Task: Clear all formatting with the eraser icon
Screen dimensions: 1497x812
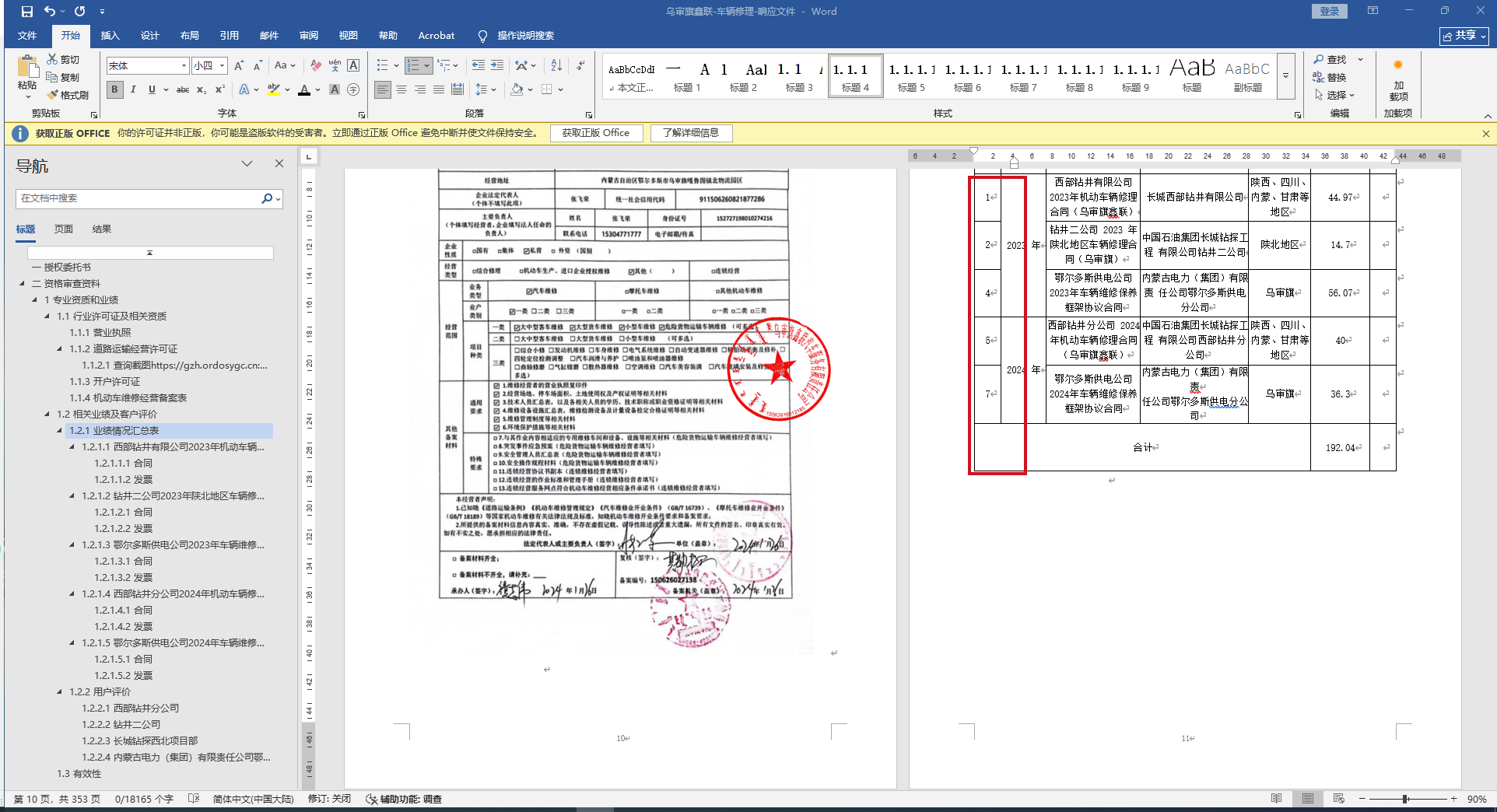Action: tap(316, 66)
